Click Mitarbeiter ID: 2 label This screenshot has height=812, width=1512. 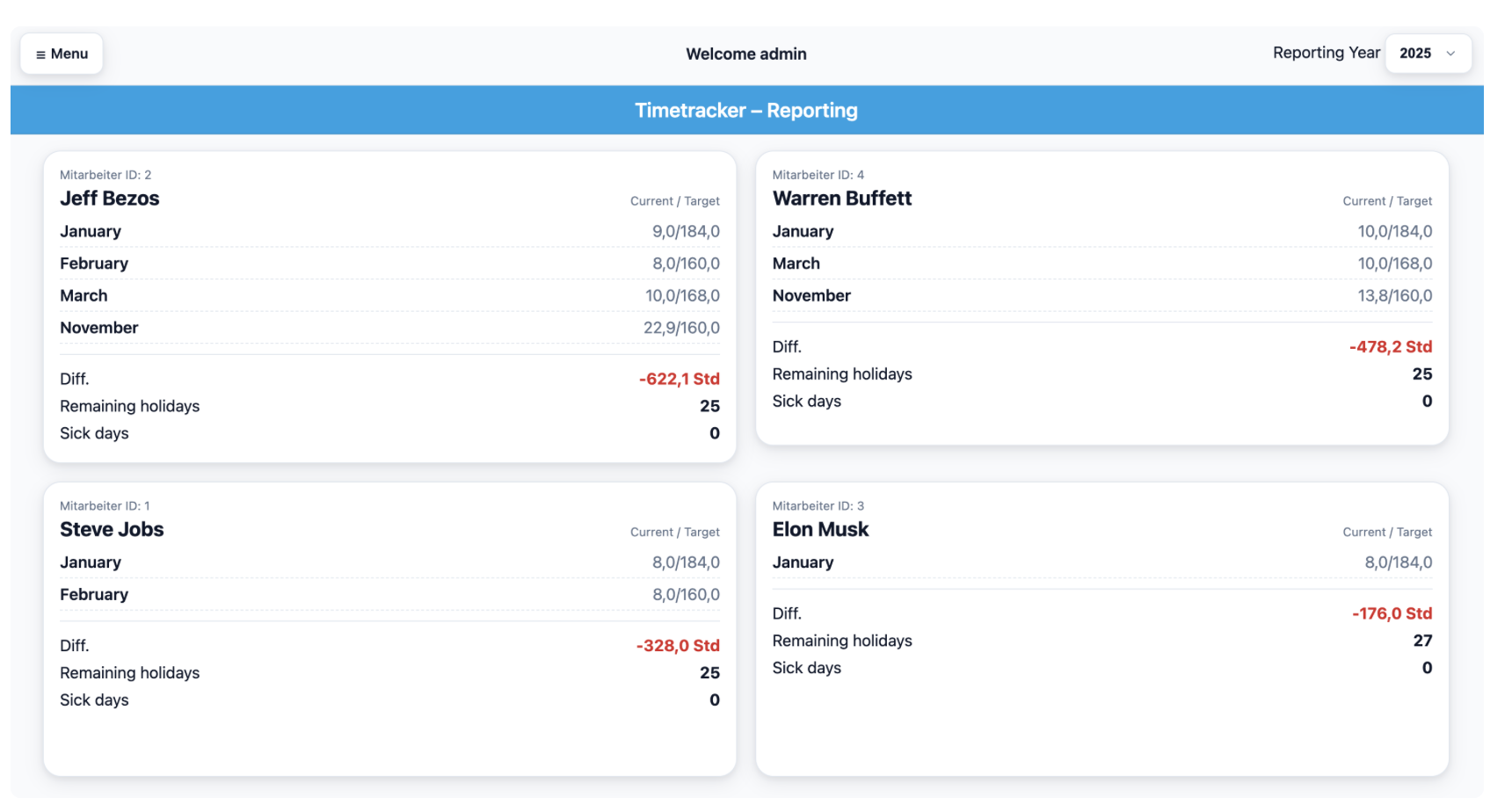105,175
